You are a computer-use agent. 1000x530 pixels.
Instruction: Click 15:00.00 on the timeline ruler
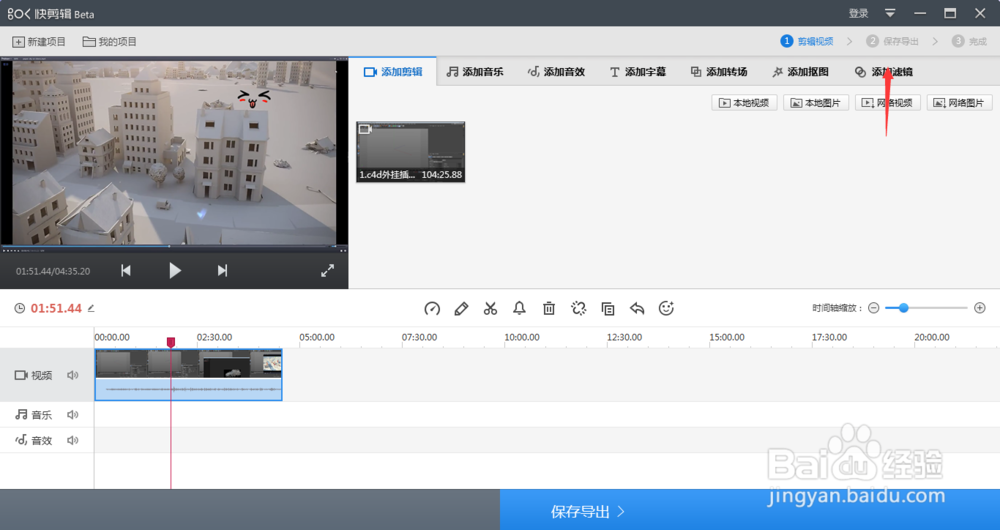727,337
